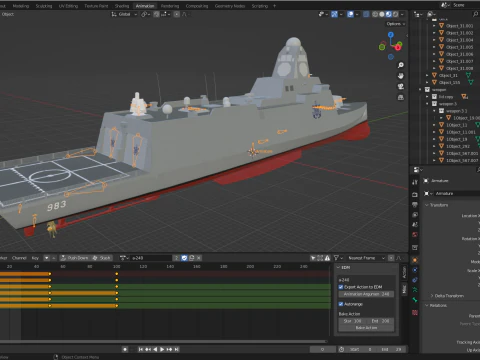Viewport: 480px width, 360px height.
Task: Open the Sculpting workspace tab
Action: click(44, 6)
